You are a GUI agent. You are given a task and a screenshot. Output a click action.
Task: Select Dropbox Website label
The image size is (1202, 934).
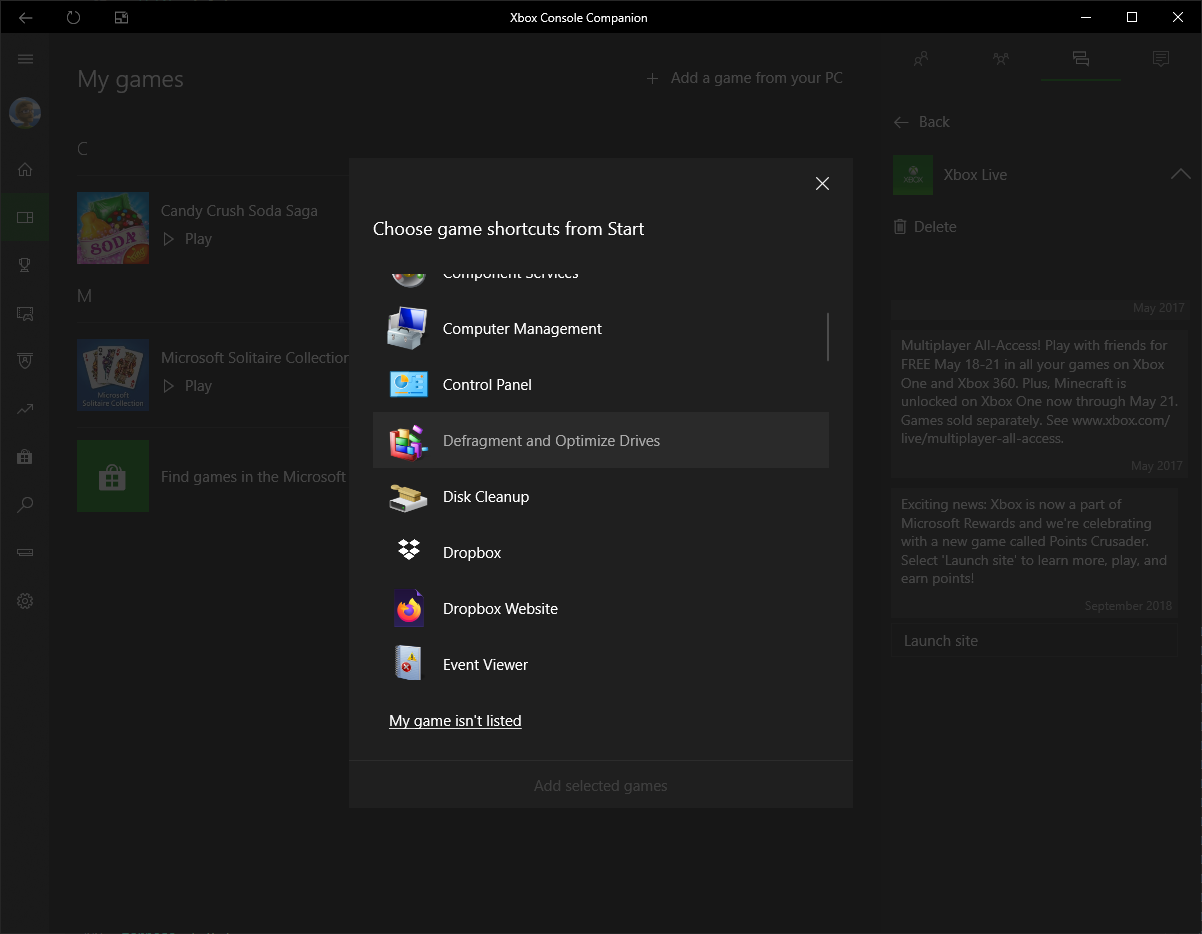[x=500, y=609]
